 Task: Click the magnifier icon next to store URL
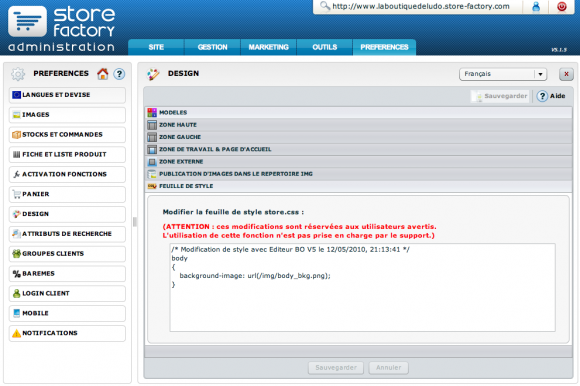click(325, 6)
